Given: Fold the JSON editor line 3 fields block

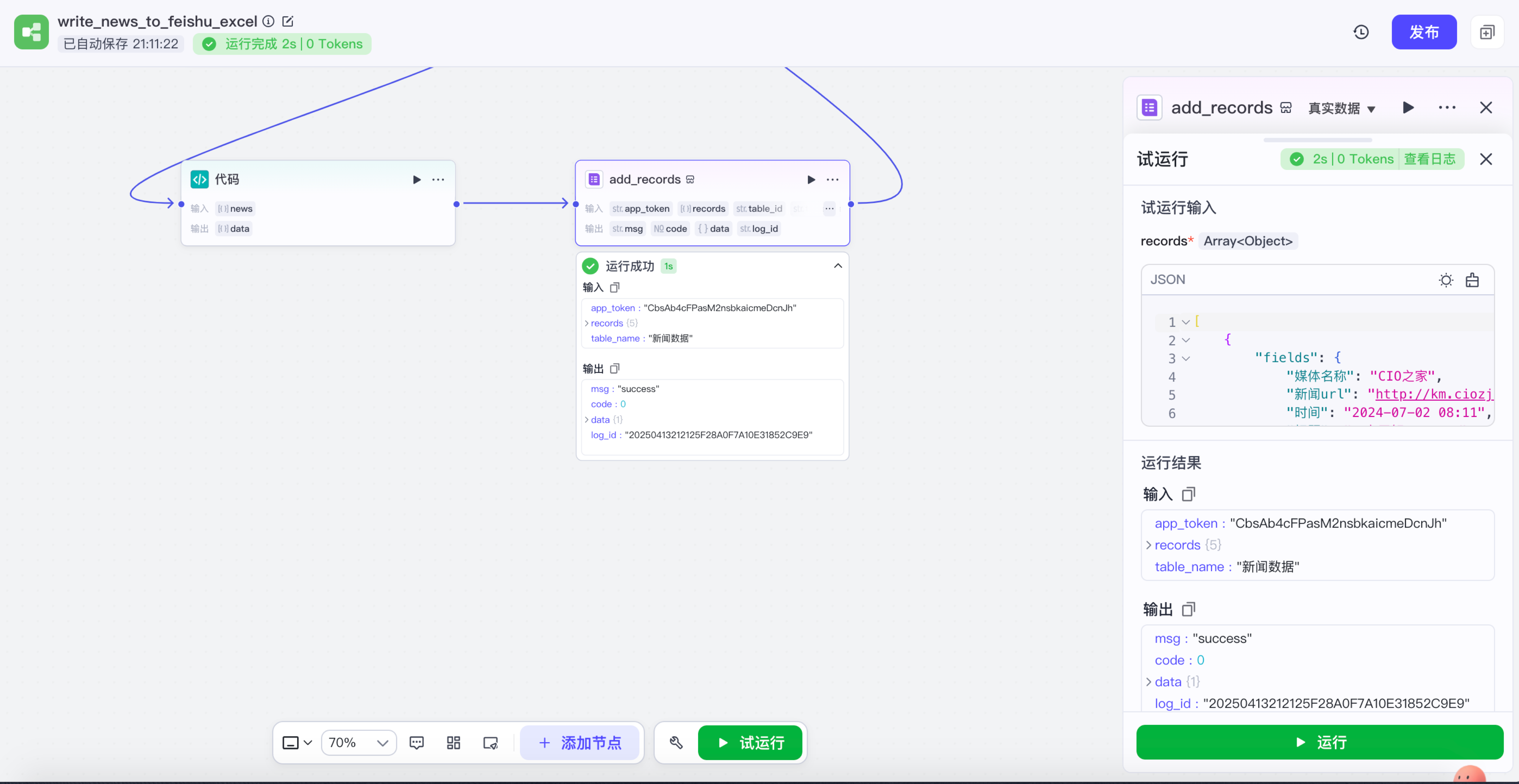Looking at the screenshot, I should (x=1186, y=358).
